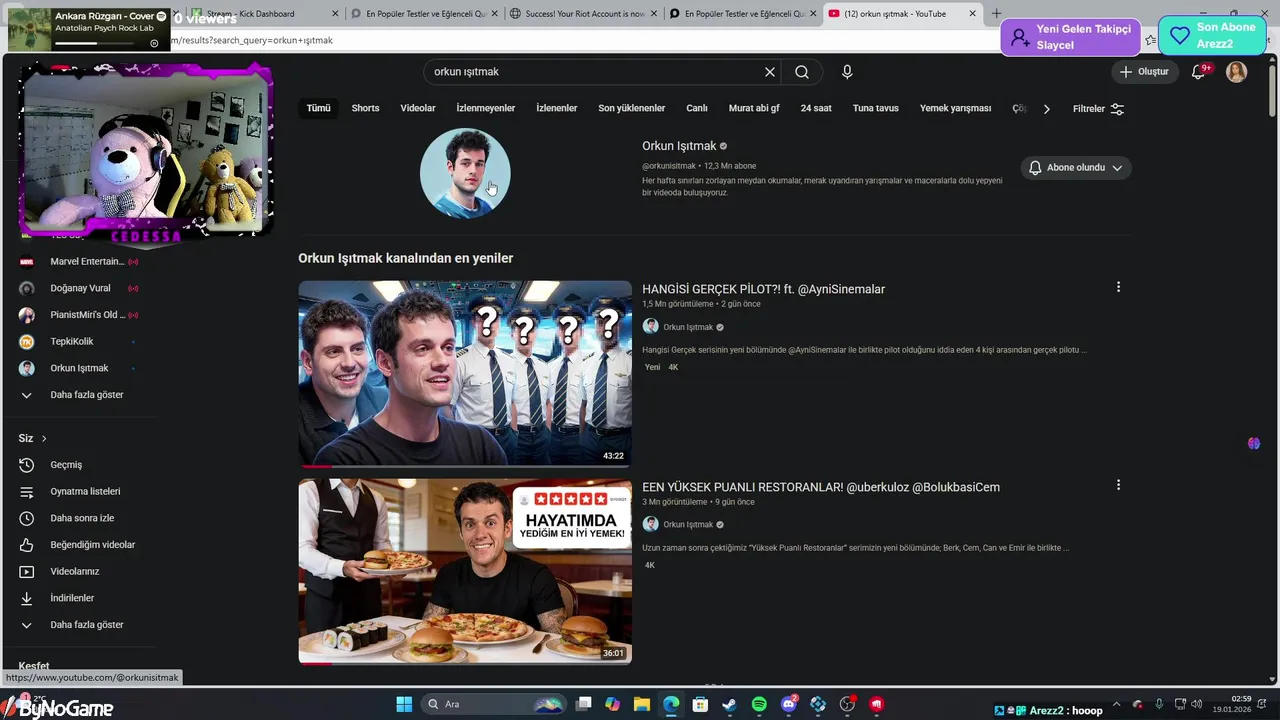
Task: Click the Windows taskbar search box Ara
Action: click(x=495, y=704)
